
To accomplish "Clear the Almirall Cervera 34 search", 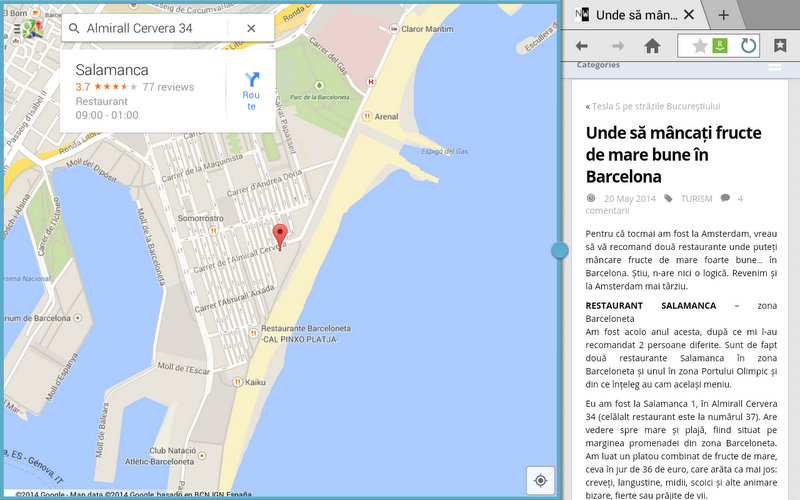I will 251,29.
